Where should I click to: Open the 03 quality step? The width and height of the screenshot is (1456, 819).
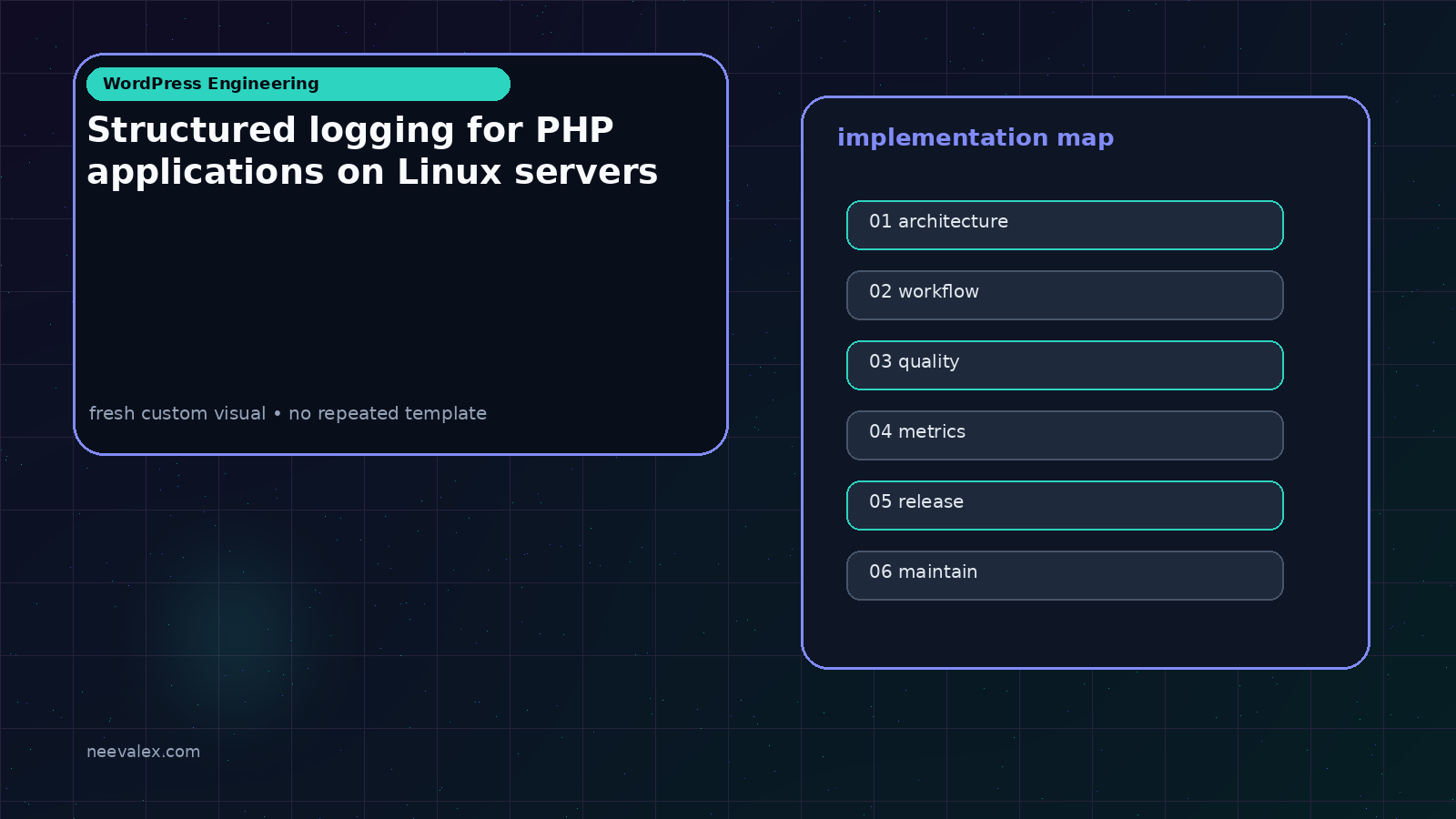[x=1065, y=365]
